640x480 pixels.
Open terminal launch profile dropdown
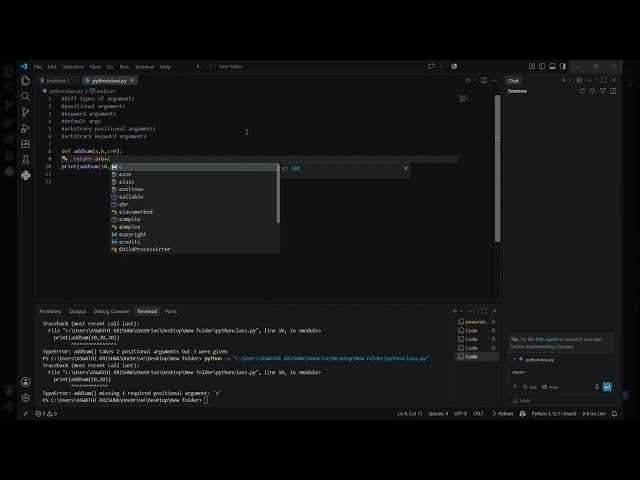[x=462, y=311]
